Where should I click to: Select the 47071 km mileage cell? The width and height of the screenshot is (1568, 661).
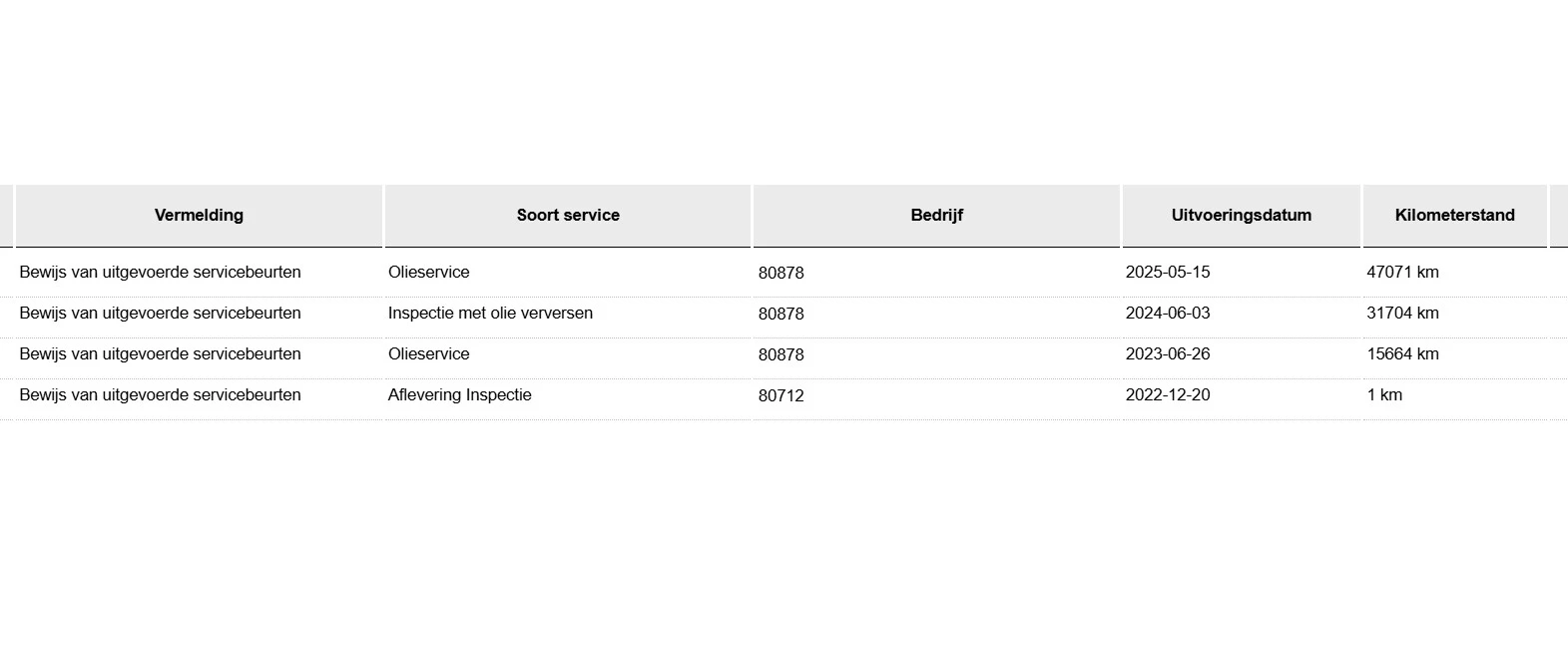[1402, 272]
